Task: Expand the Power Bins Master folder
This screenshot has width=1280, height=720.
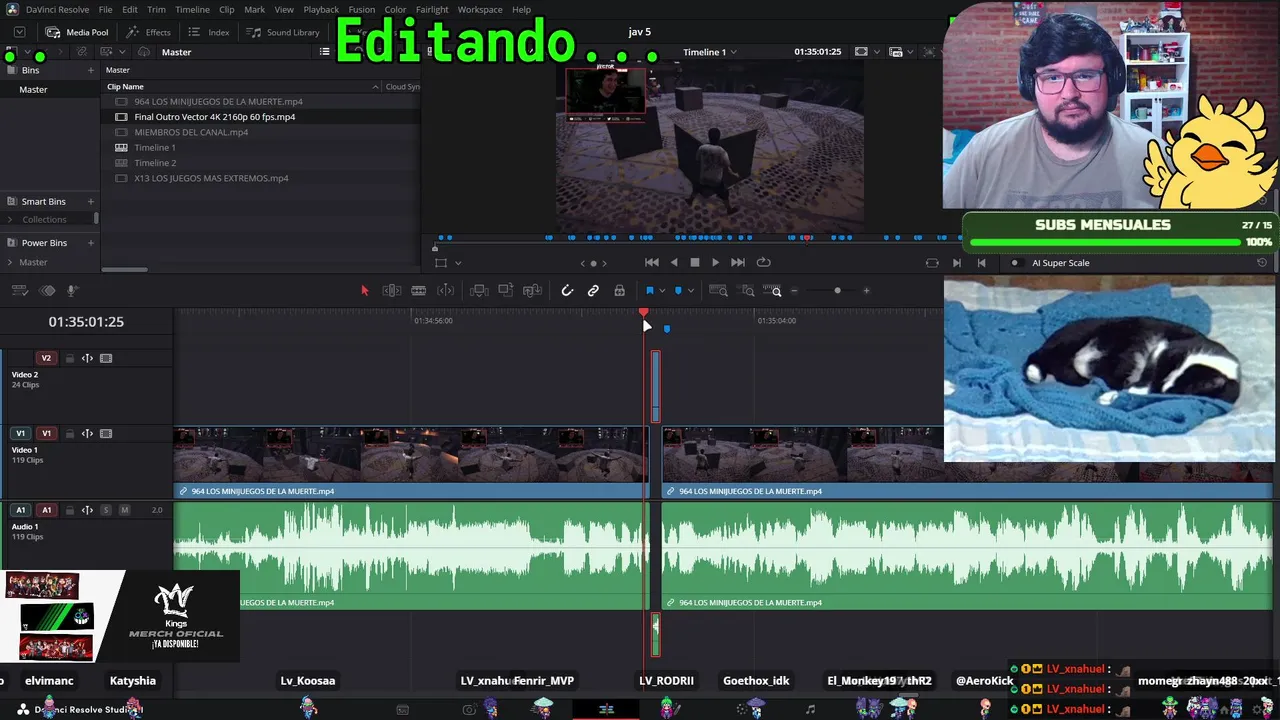Action: [x=10, y=262]
